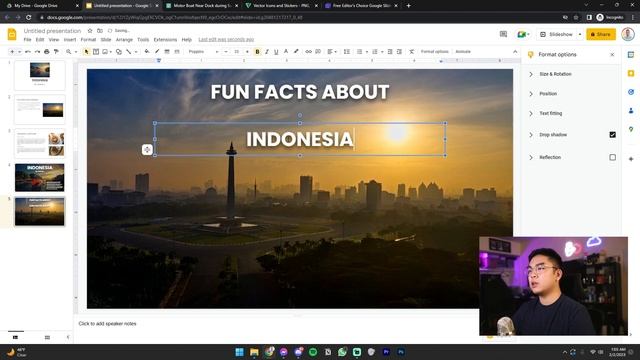Choose the Select cursor tool
Image resolution: width=640 pixels, height=360 pixels.
(x=86, y=52)
